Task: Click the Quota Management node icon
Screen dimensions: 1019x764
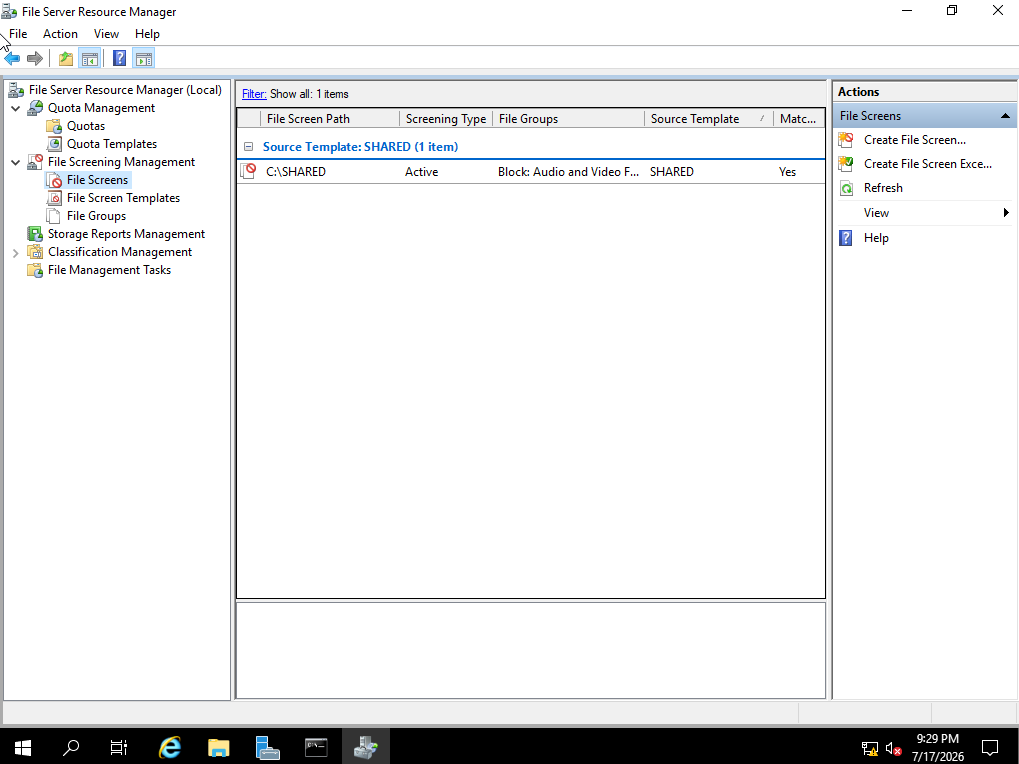Action: point(35,108)
